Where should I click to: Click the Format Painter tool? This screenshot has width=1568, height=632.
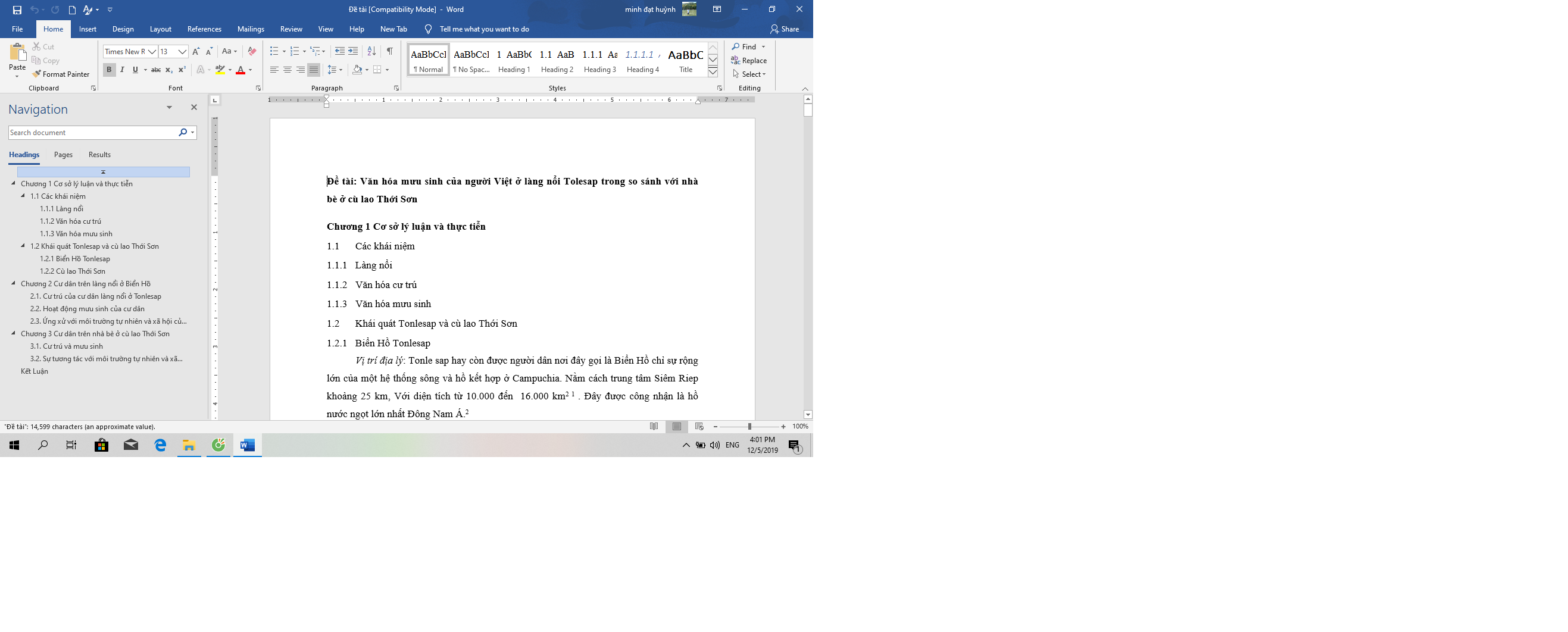61,74
